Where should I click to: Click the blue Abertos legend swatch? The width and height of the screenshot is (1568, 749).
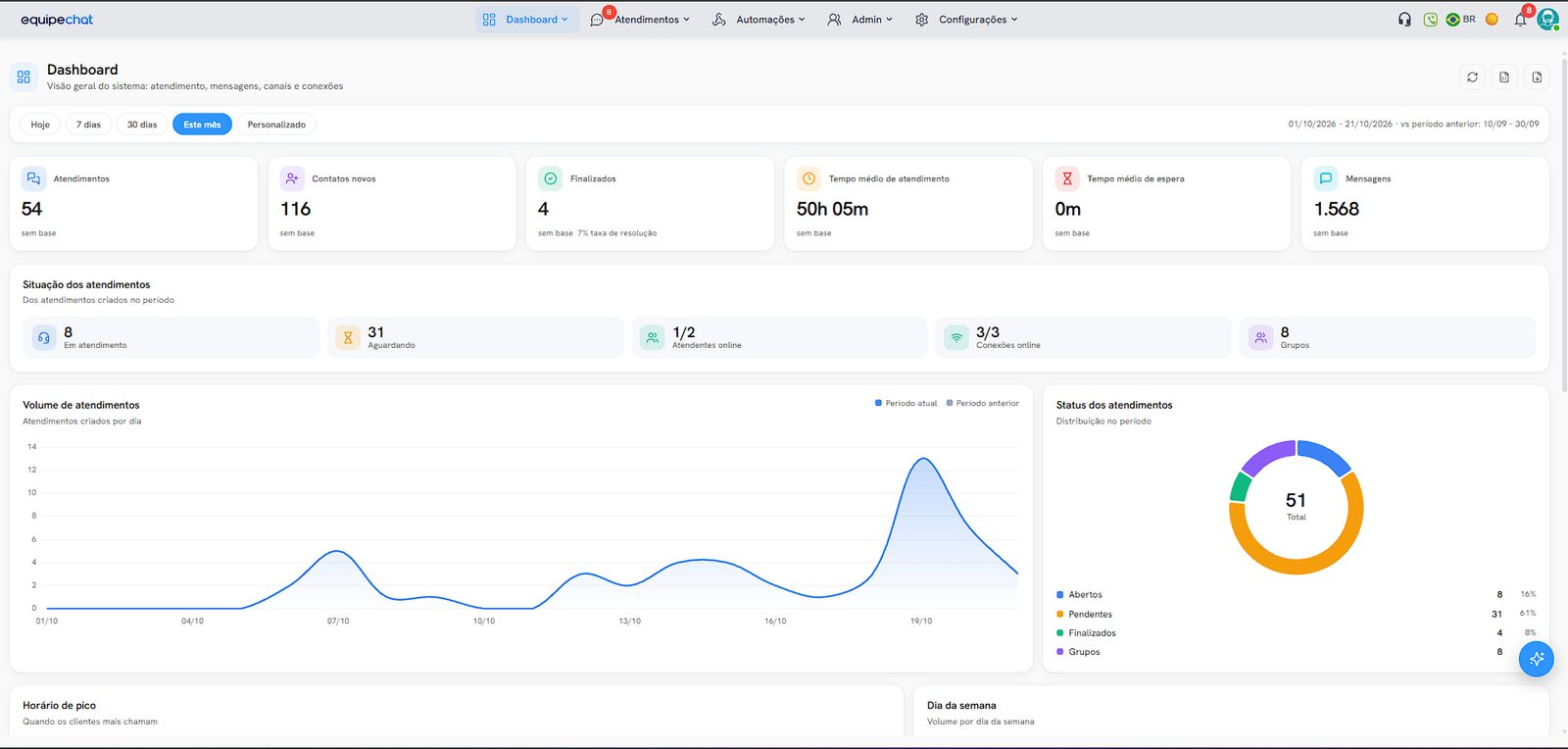click(1060, 595)
